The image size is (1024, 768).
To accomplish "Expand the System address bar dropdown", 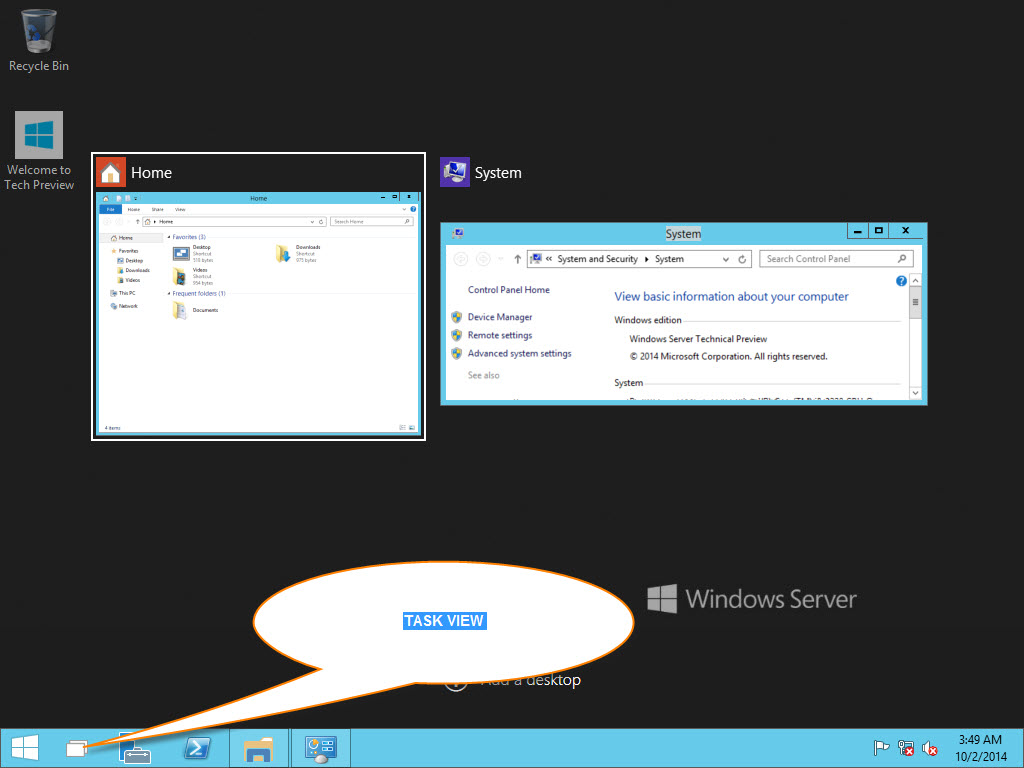I will click(x=726, y=259).
